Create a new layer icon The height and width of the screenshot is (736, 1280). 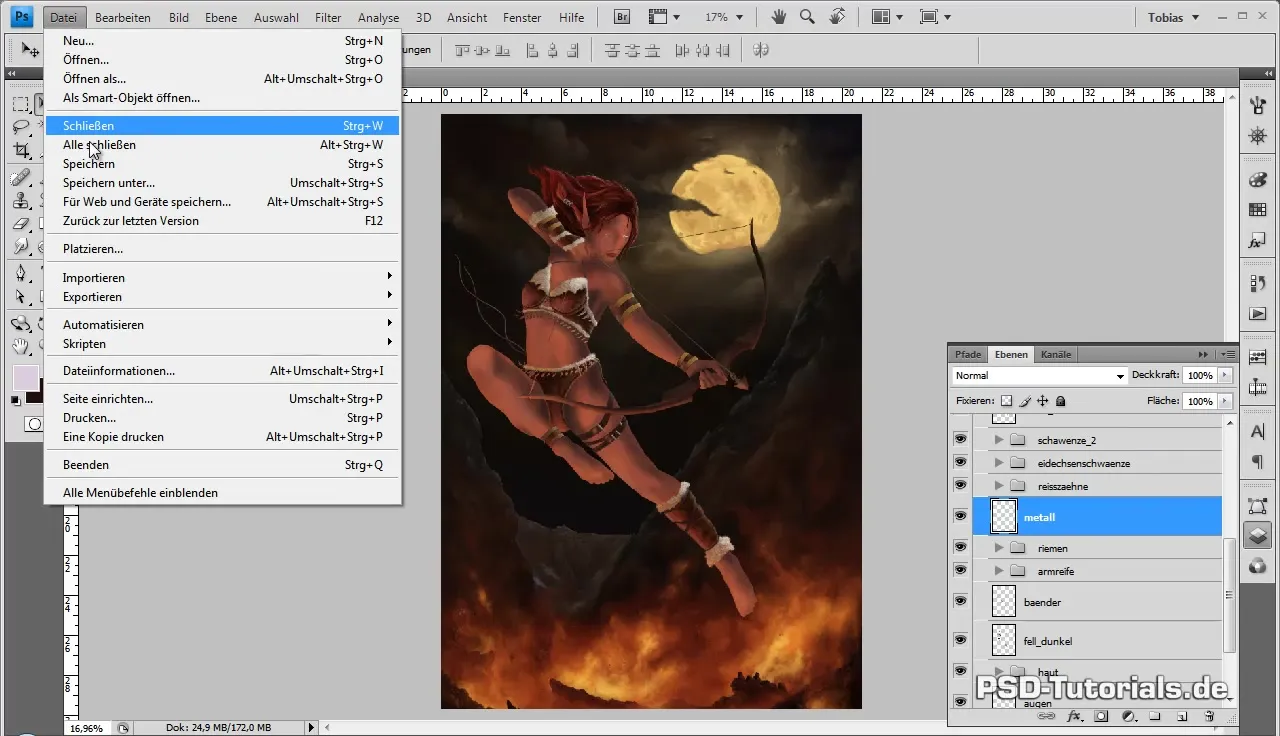point(1181,716)
